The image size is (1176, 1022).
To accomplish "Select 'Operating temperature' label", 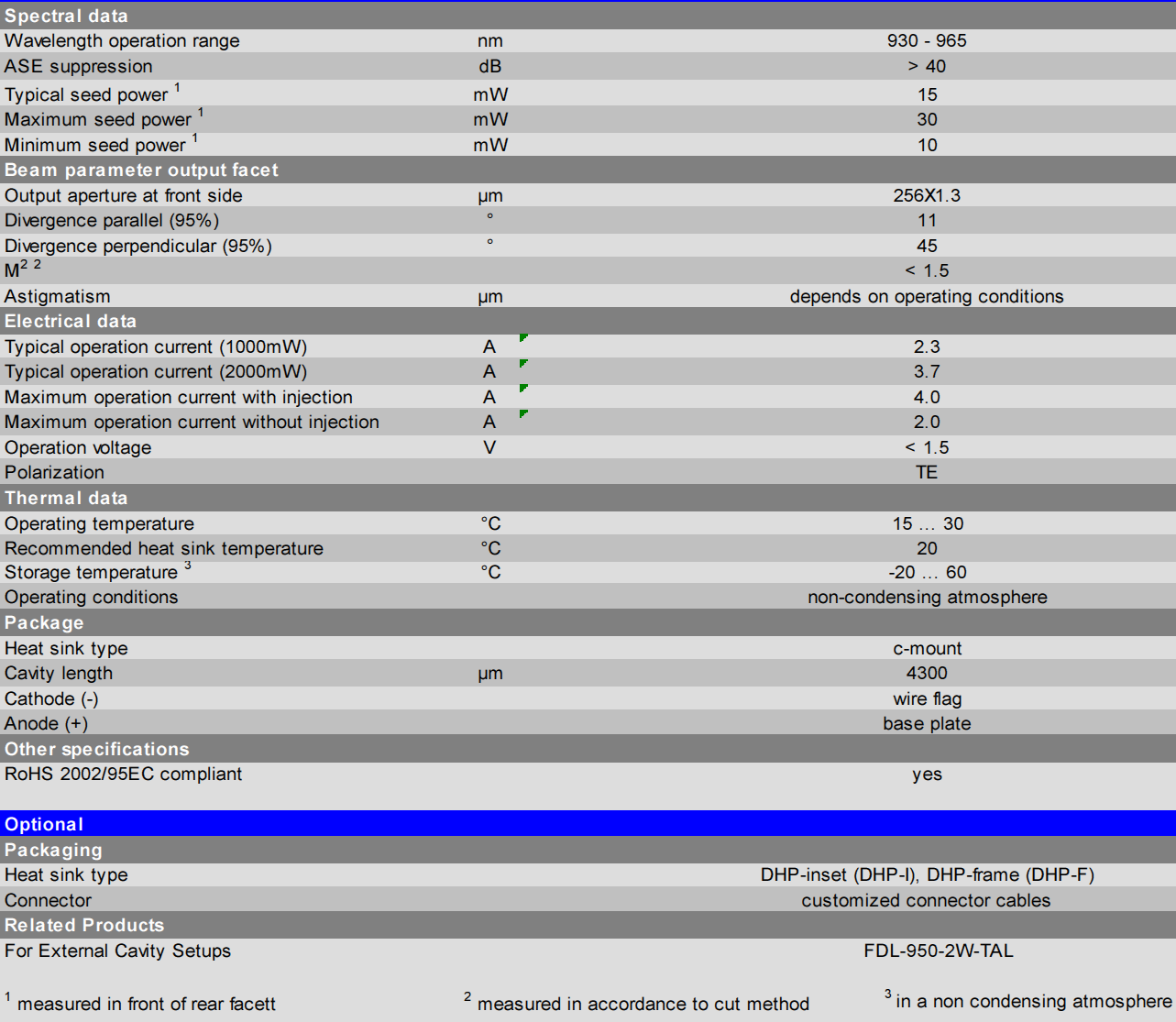I will [x=99, y=524].
